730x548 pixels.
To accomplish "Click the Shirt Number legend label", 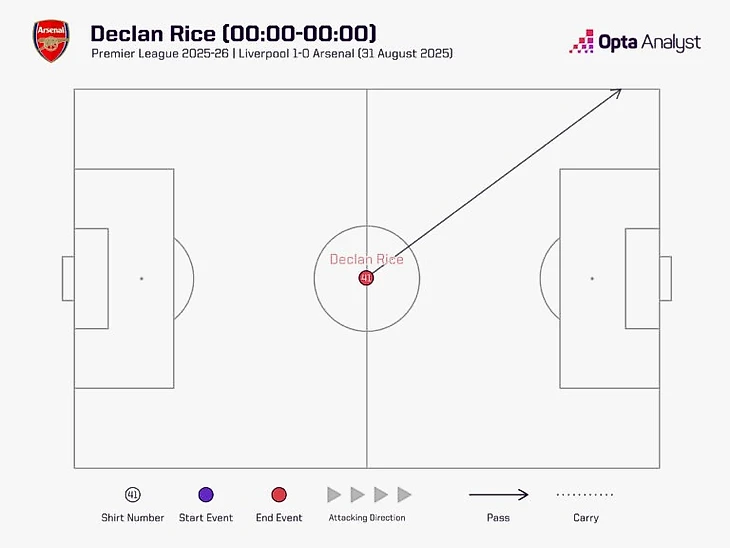I will pos(133,518).
